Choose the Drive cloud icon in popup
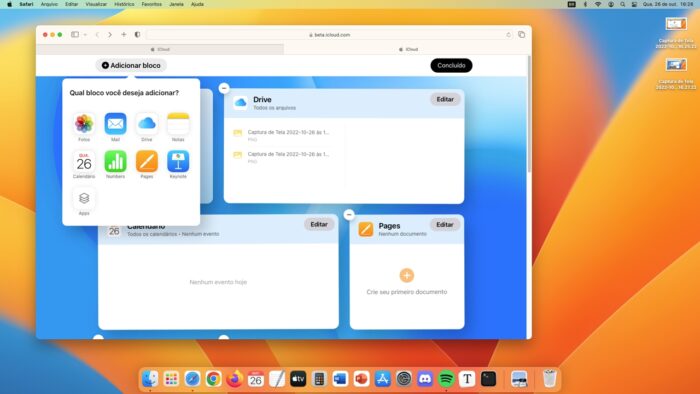Screen dimensions: 700x394 click(x=146, y=124)
